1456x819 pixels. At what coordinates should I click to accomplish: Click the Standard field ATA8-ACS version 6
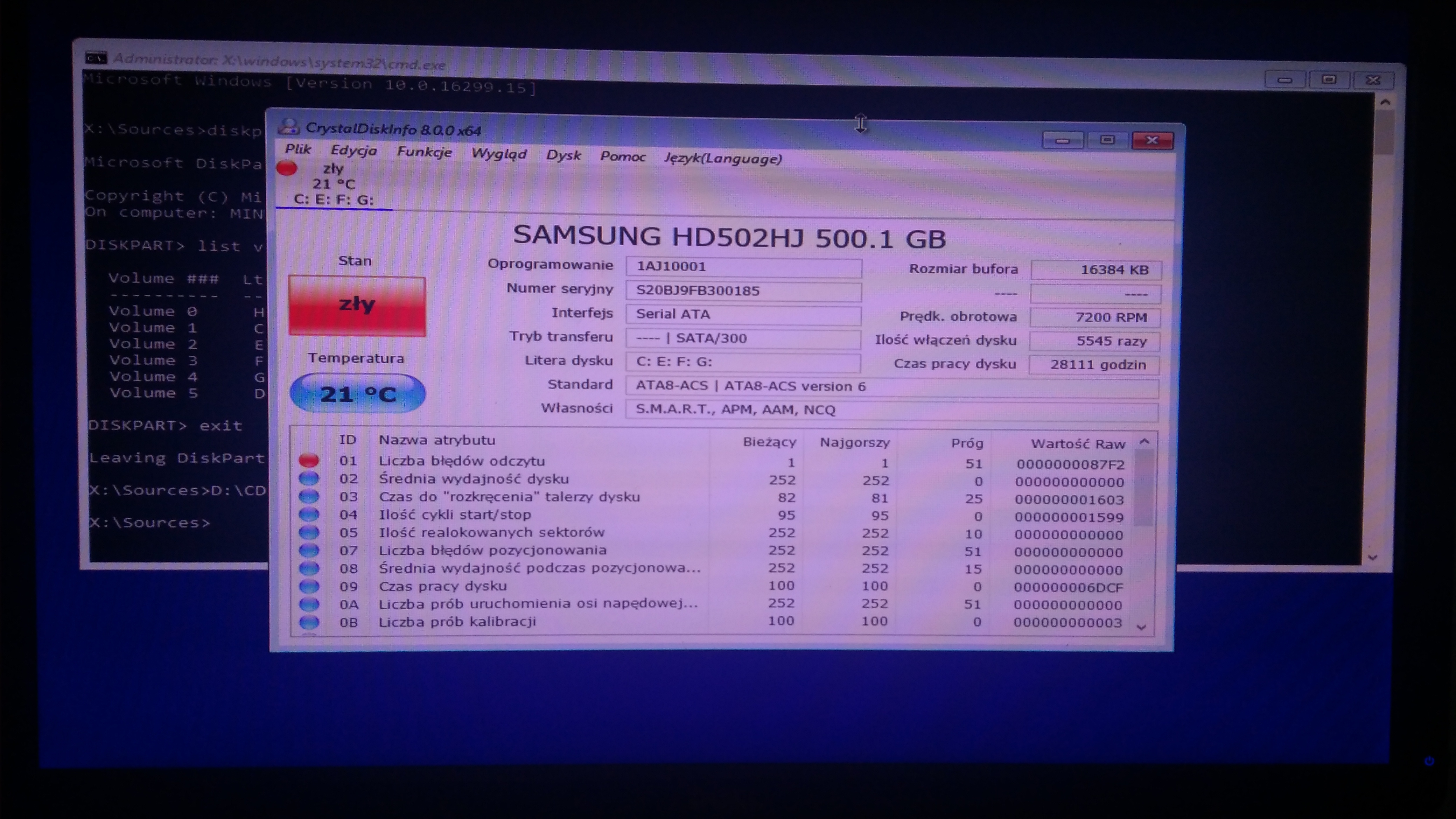[x=892, y=387]
